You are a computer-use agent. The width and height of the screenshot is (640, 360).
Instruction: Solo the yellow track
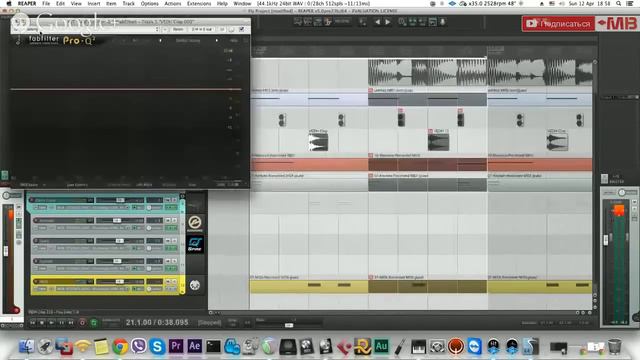[x=174, y=282]
